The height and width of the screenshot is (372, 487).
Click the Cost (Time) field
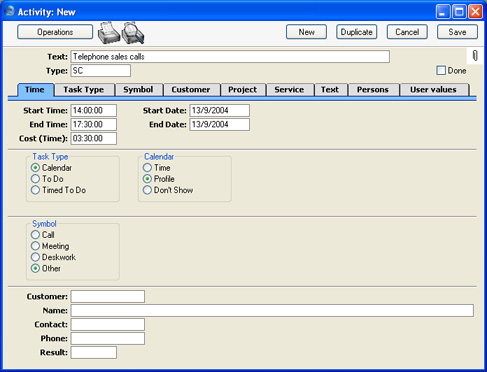click(94, 138)
